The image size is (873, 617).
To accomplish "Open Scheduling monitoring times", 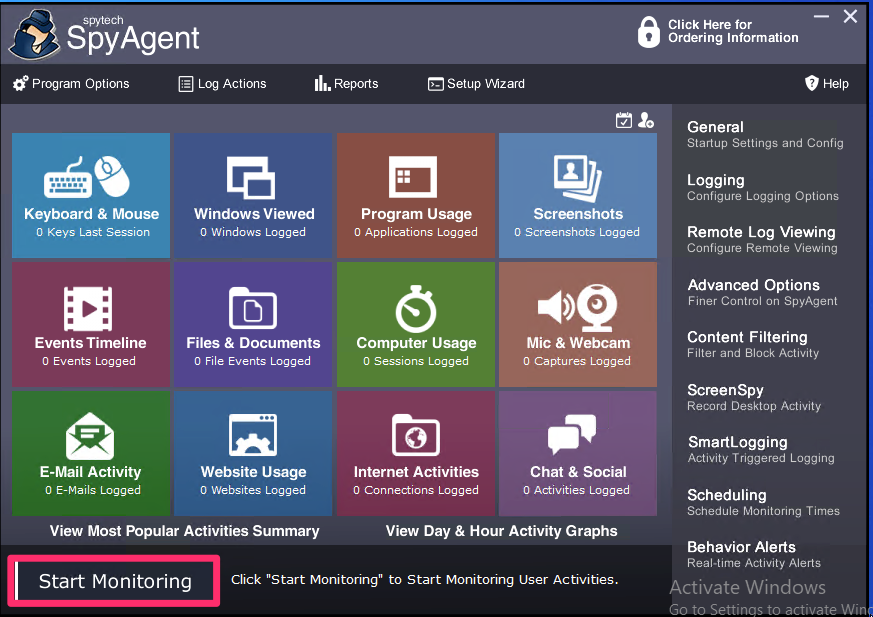I will coord(763,502).
